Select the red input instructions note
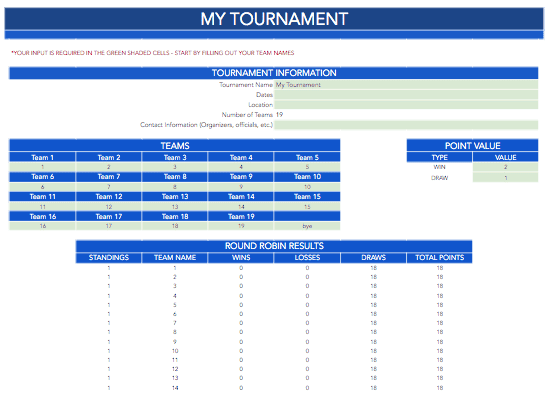551x400 pixels. [153, 53]
